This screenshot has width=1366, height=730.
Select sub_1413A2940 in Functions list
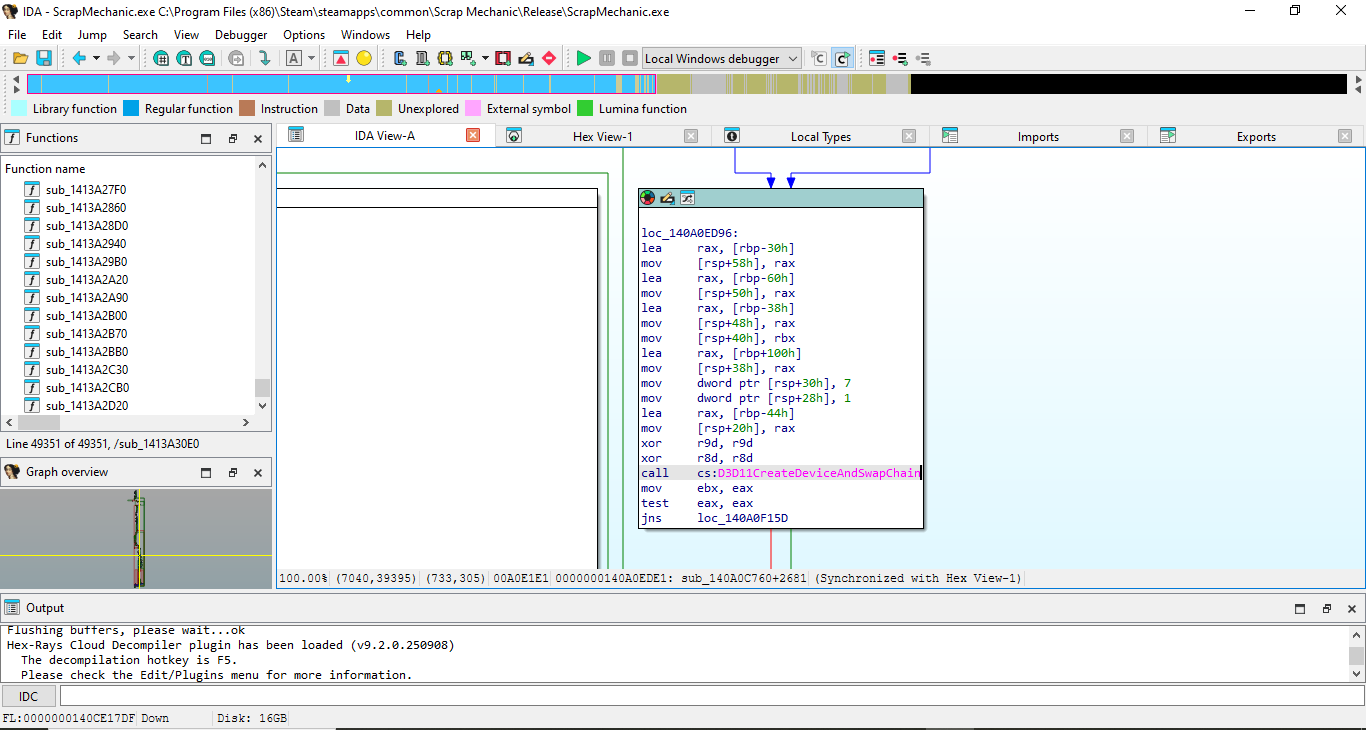86,243
